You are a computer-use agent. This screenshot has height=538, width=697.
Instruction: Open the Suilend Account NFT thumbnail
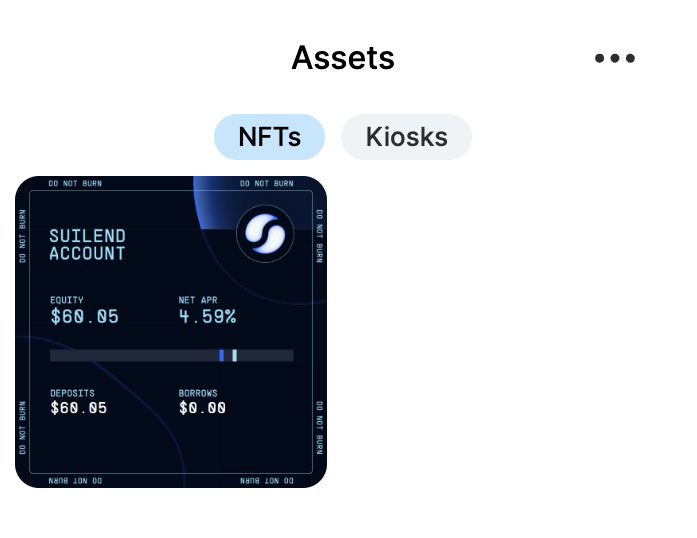(x=171, y=332)
